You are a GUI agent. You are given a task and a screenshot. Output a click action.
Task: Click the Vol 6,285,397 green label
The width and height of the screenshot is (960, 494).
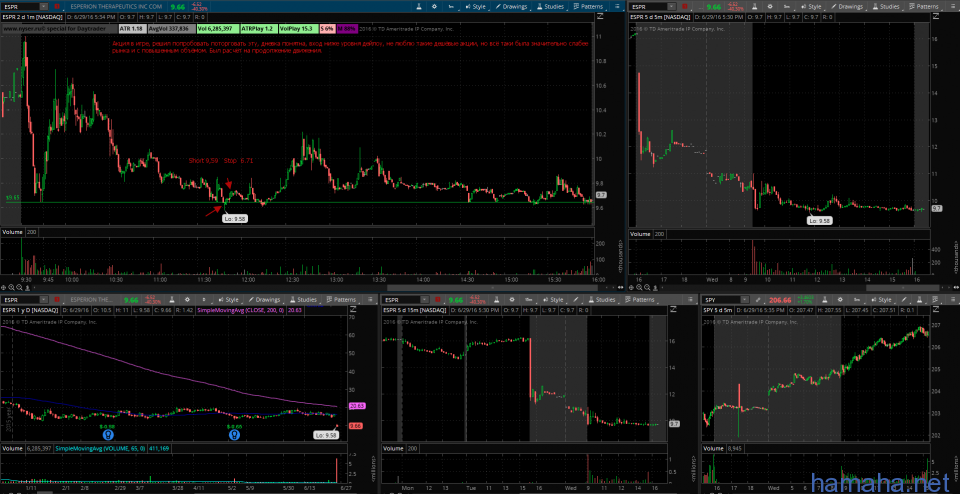point(218,29)
